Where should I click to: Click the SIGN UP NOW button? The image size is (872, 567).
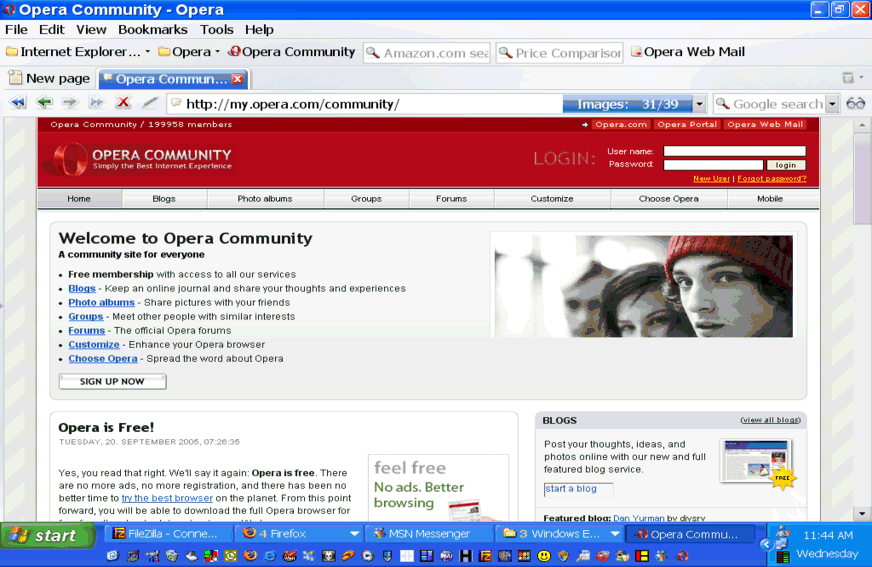[x=112, y=381]
